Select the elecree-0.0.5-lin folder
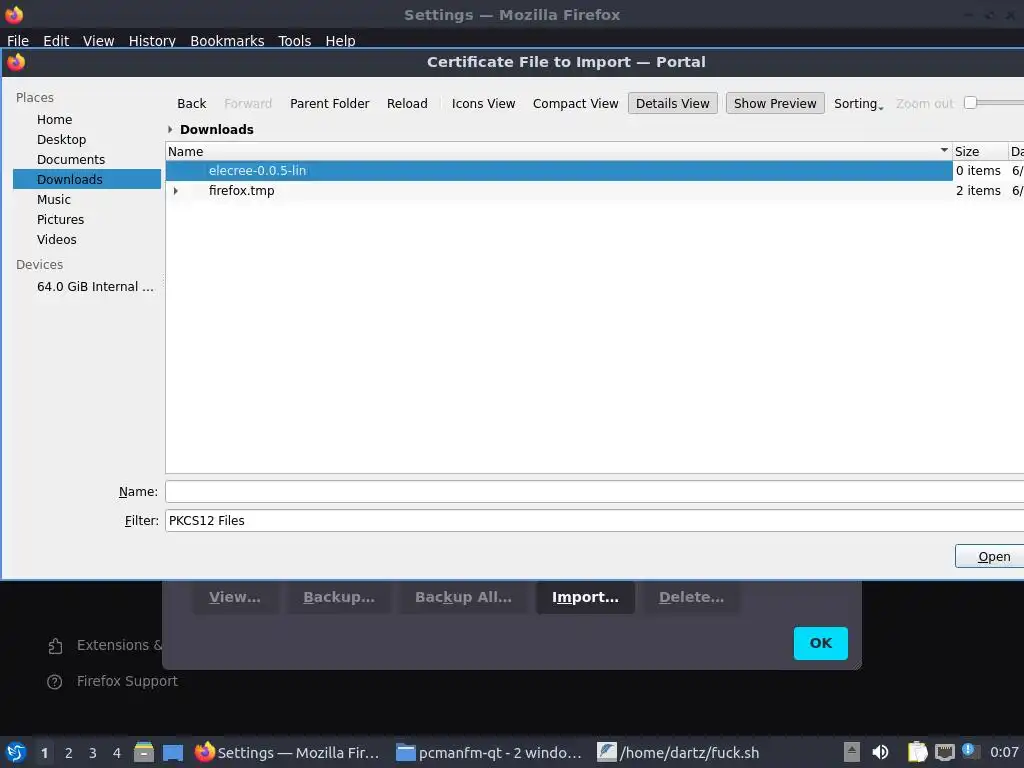Screen dimensions: 1024x768 coord(558,170)
